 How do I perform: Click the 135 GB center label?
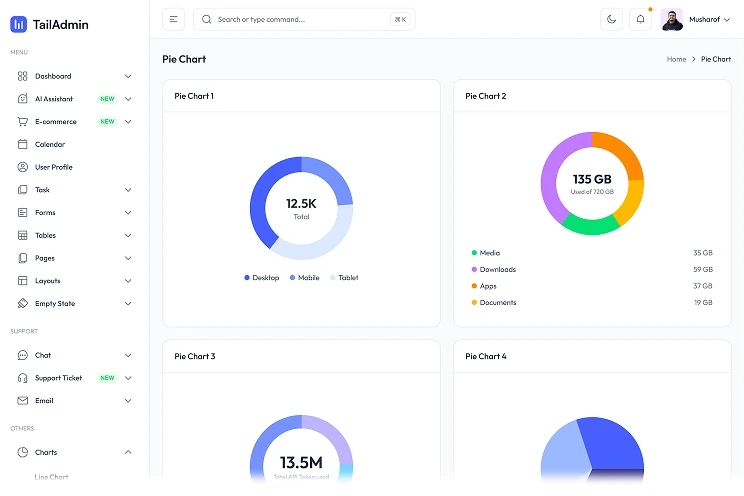pyautogui.click(x=592, y=179)
